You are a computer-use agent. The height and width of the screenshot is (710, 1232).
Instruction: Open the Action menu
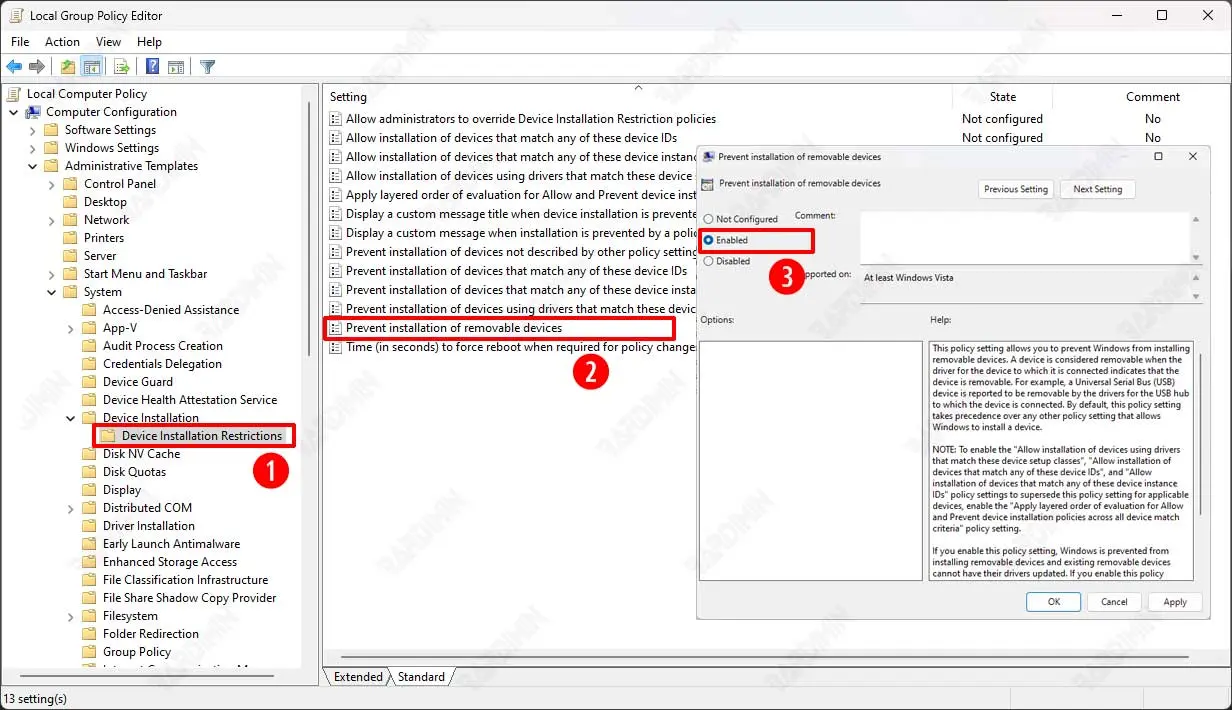pyautogui.click(x=62, y=42)
